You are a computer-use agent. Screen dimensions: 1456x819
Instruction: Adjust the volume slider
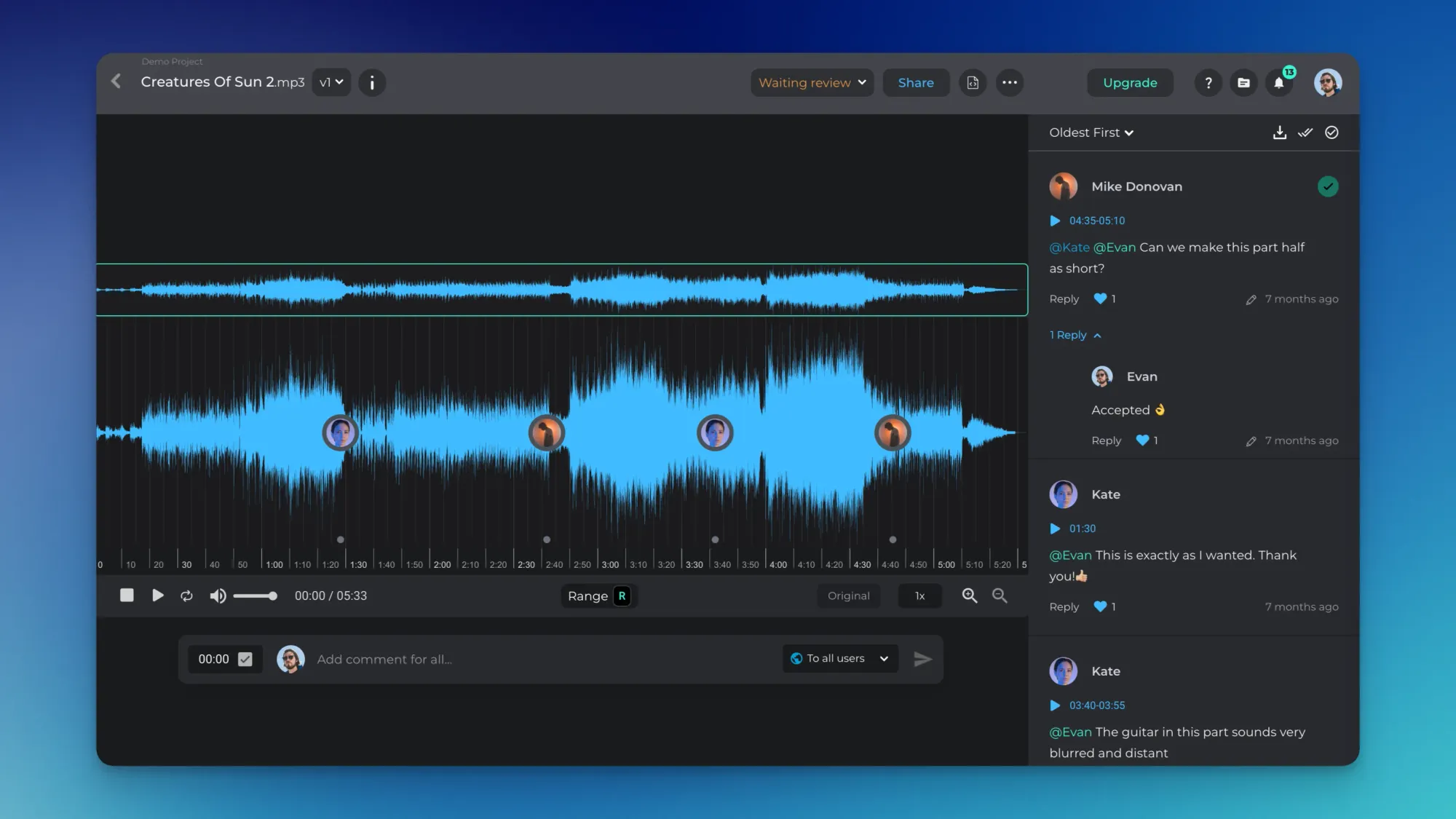pyautogui.click(x=255, y=596)
